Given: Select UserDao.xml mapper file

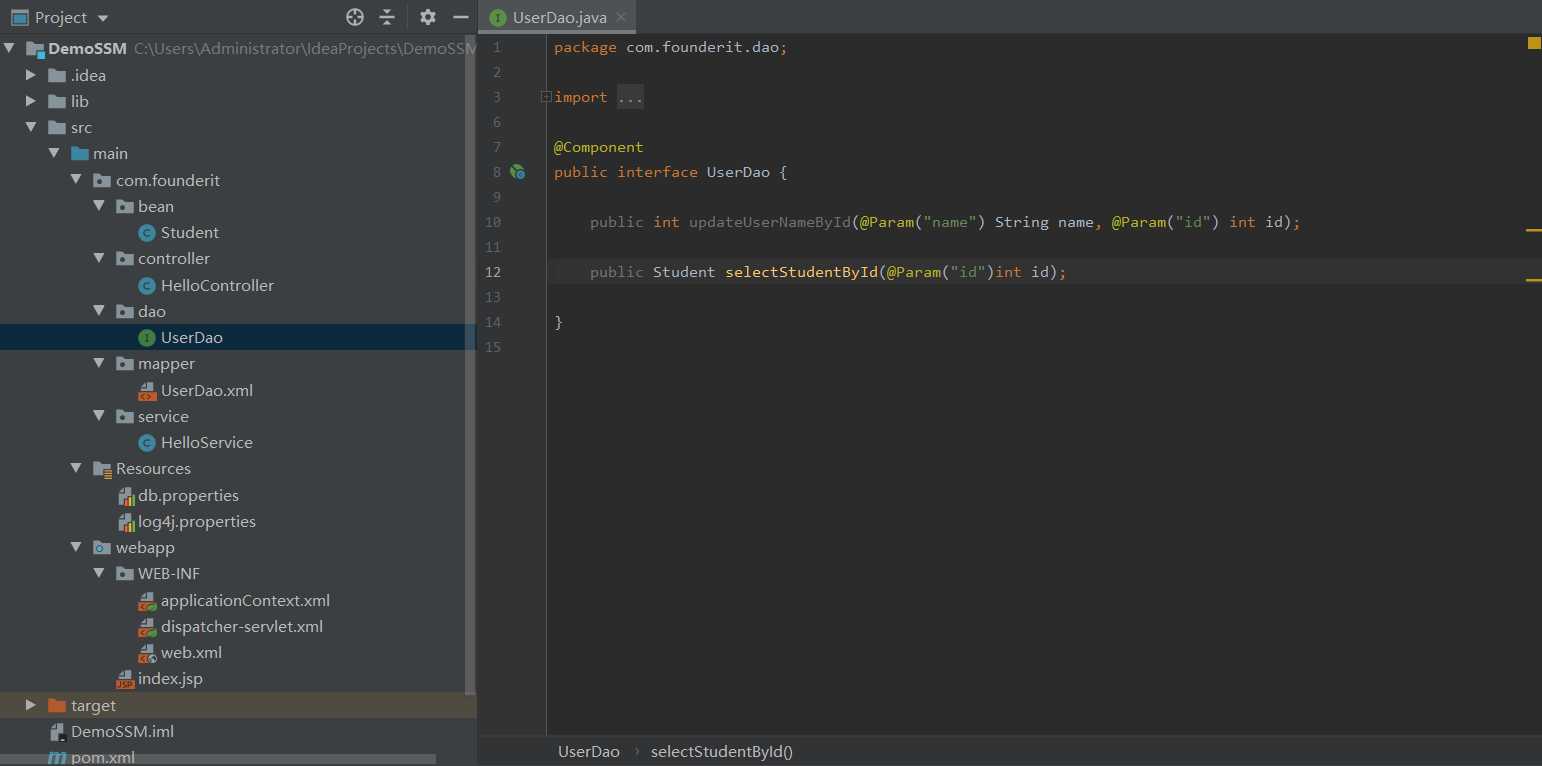Looking at the screenshot, I should click(x=206, y=390).
